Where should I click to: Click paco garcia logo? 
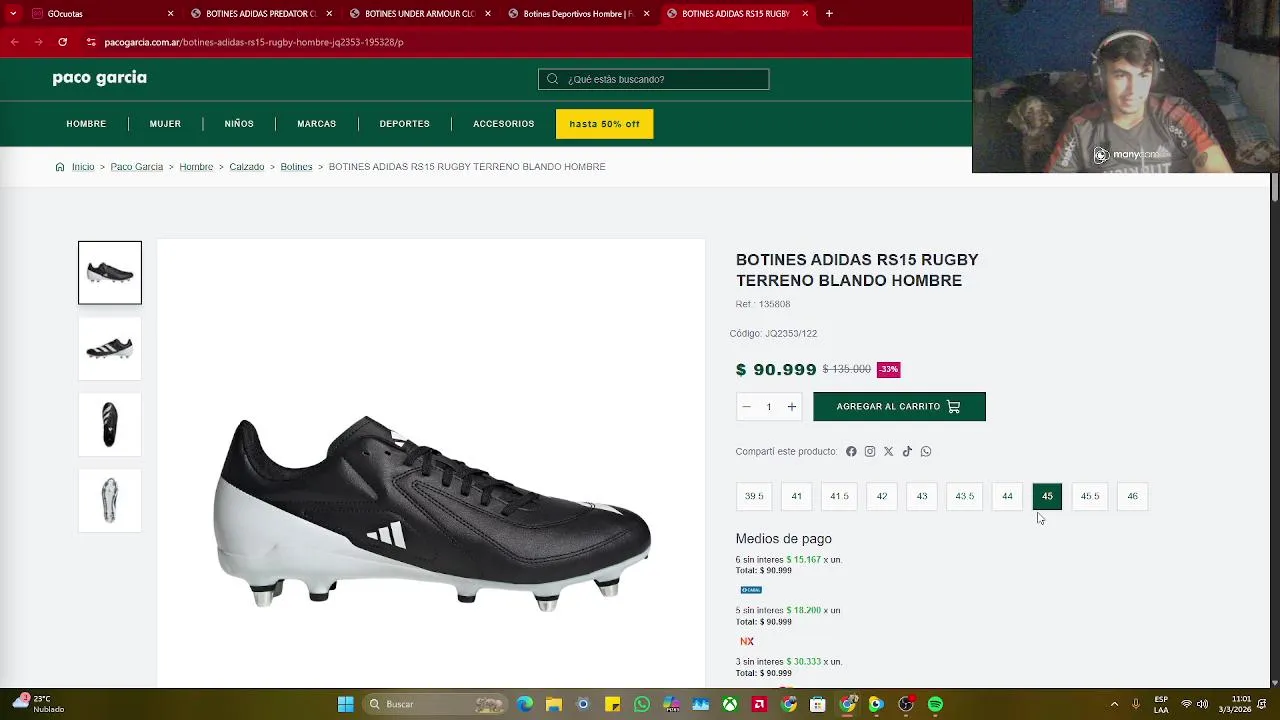100,78
